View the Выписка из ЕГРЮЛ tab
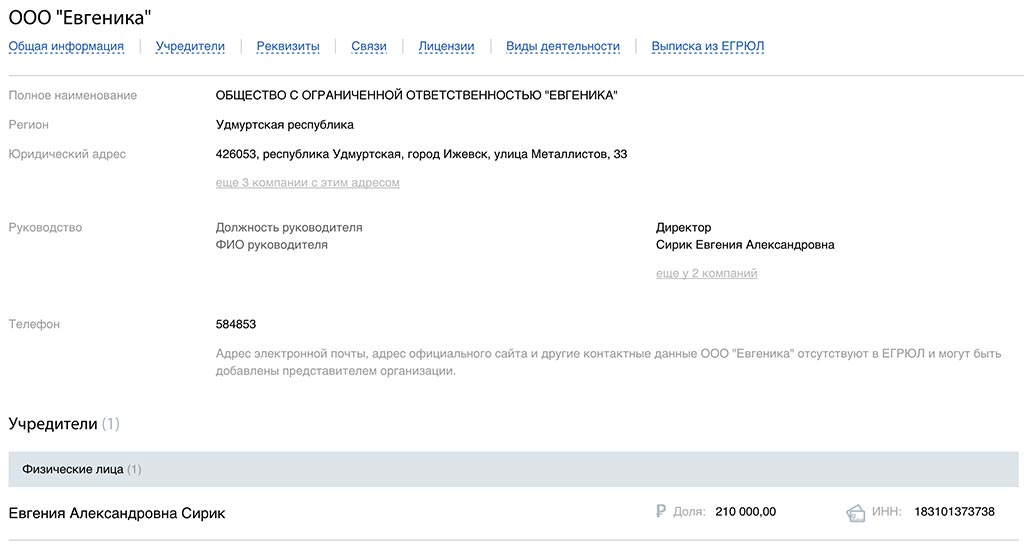Image resolution: width=1024 pixels, height=557 pixels. pyautogui.click(x=708, y=46)
